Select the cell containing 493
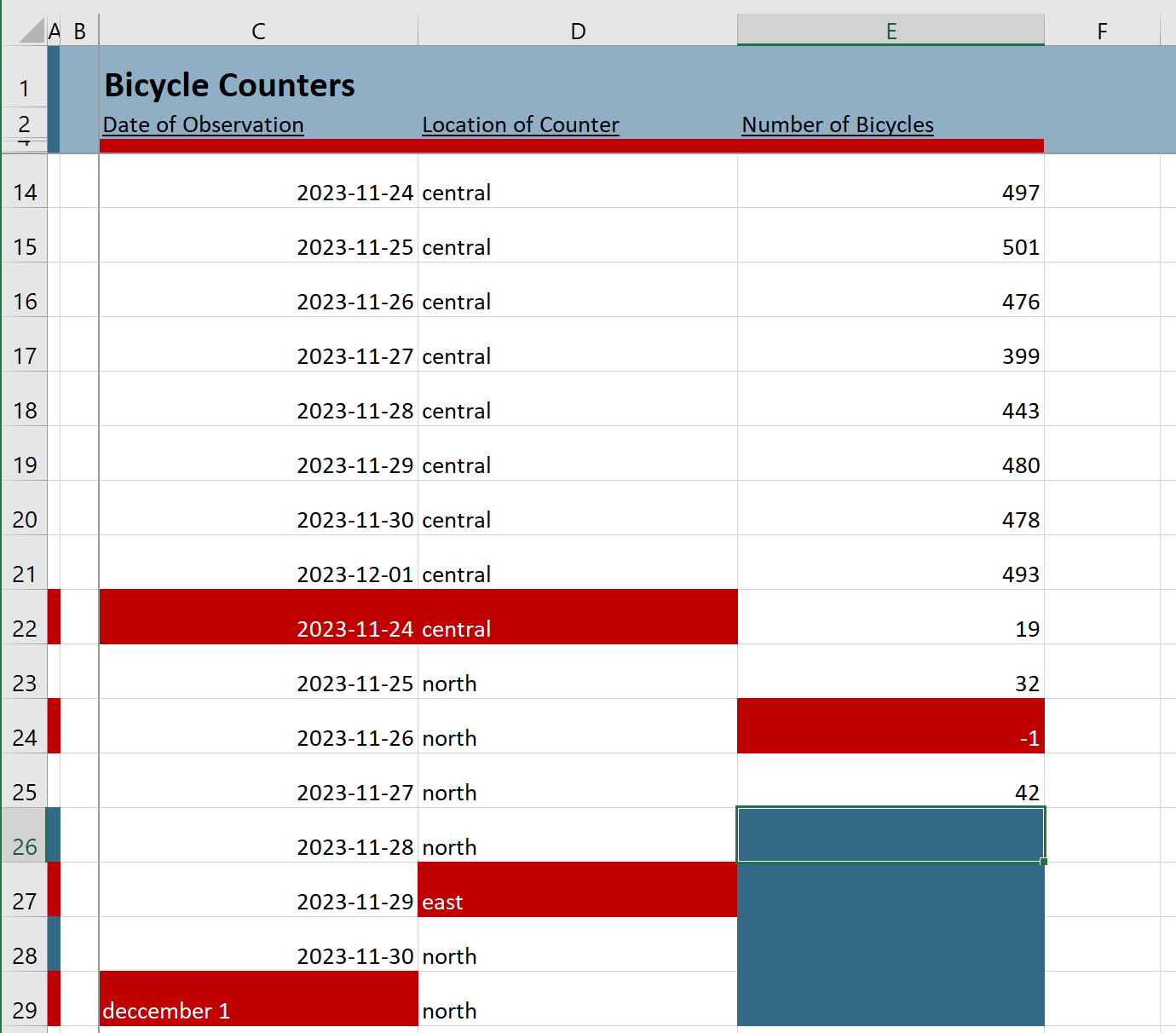 (x=891, y=574)
